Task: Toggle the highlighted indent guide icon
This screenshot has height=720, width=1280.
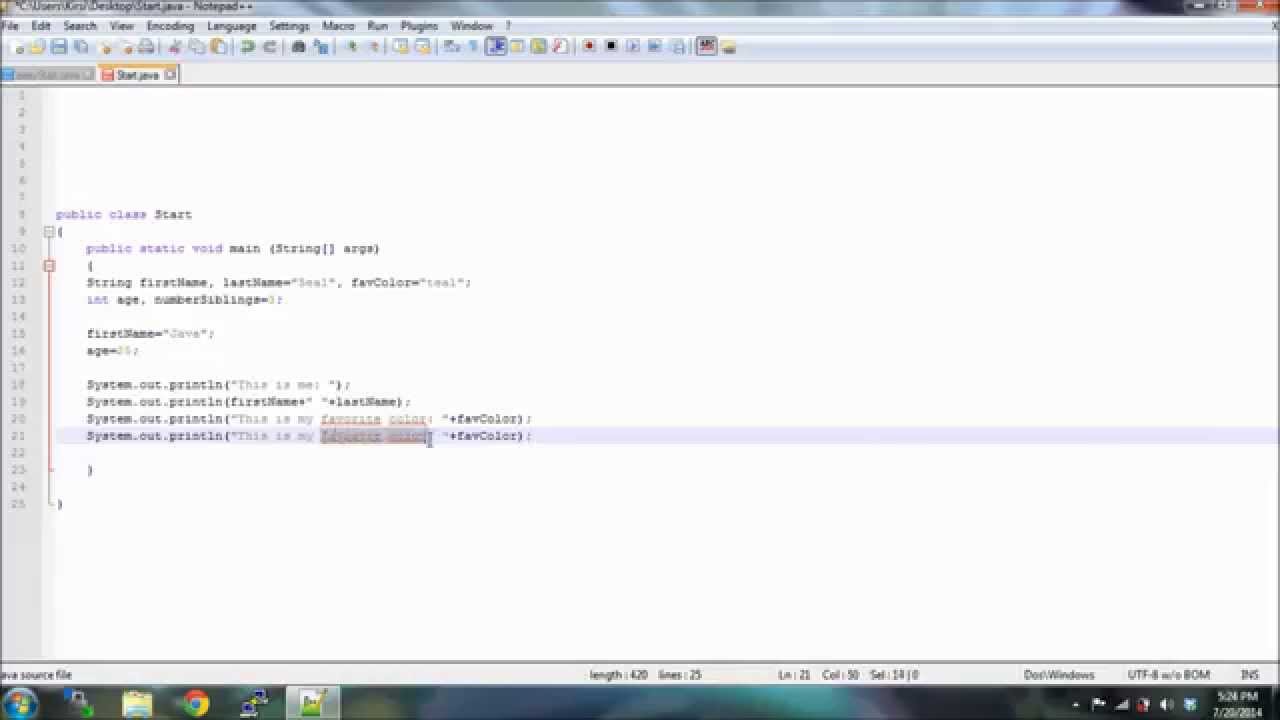Action: coord(496,47)
